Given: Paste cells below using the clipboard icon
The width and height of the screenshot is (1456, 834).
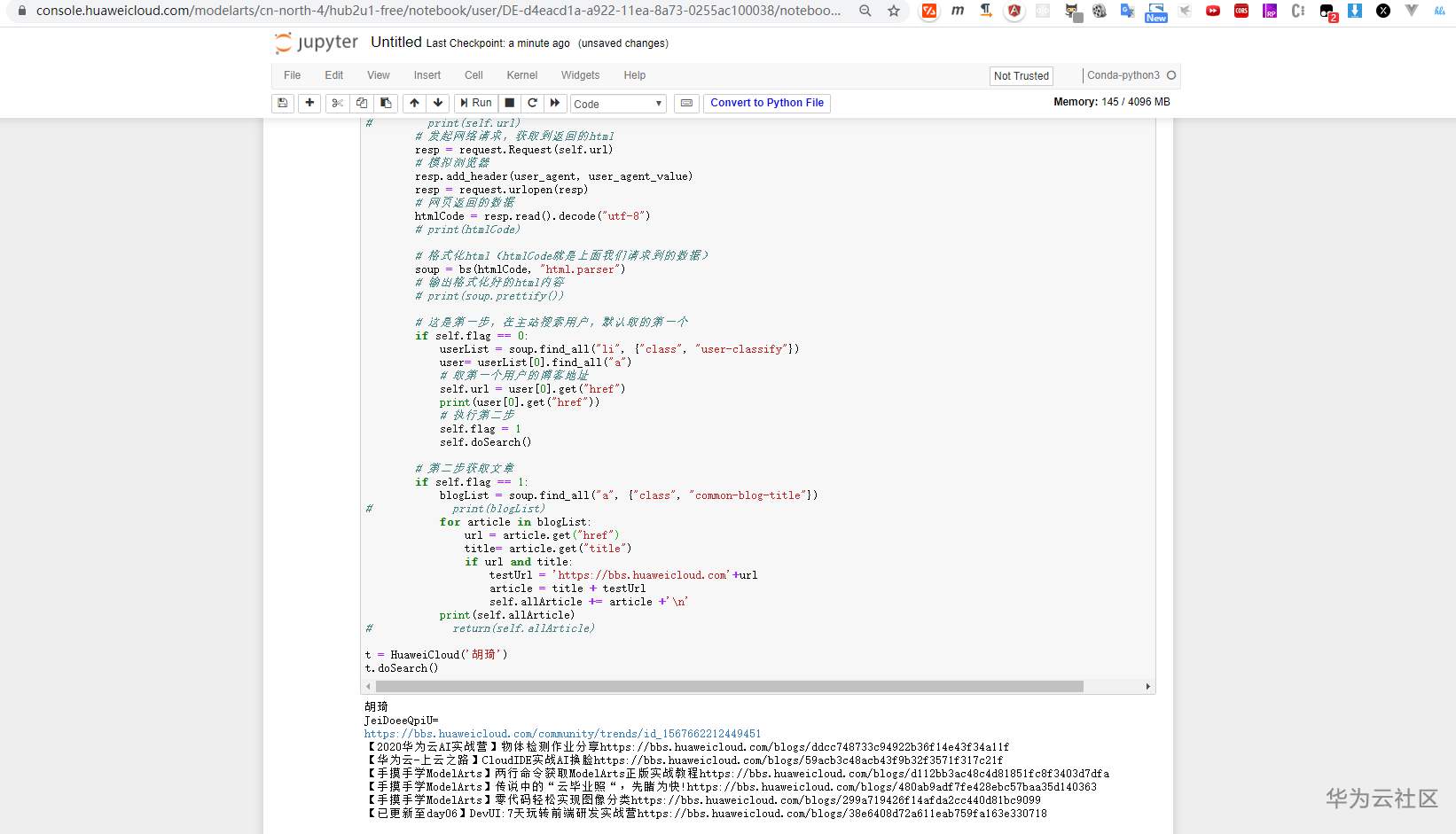Looking at the screenshot, I should coord(386,103).
